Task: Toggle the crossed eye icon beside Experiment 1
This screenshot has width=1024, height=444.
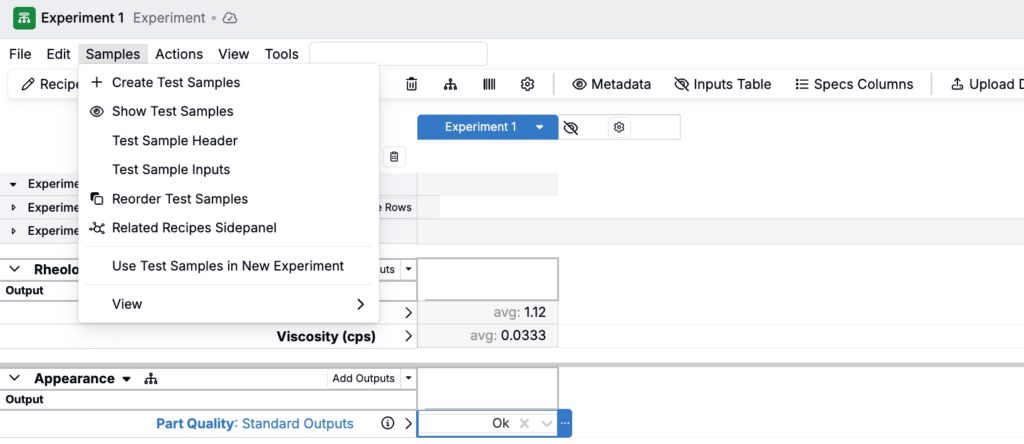Action: tap(571, 127)
